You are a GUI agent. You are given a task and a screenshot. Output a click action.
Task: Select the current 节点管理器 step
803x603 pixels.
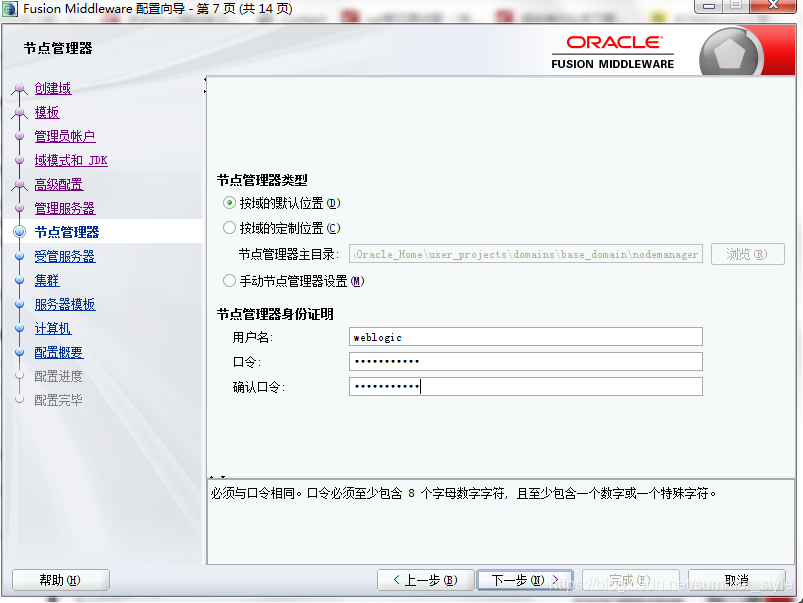67,232
